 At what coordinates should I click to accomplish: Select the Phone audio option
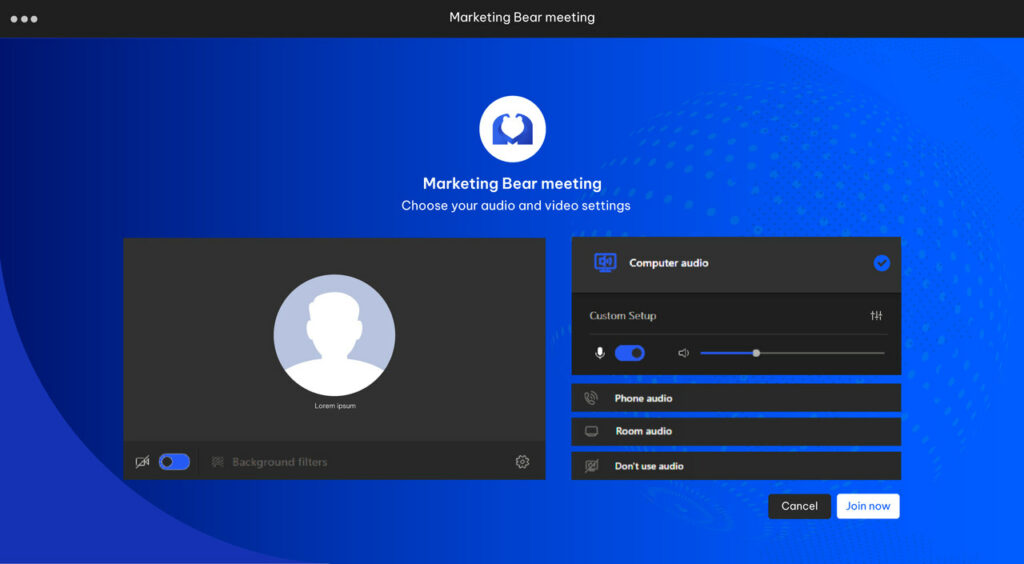[x=736, y=398]
